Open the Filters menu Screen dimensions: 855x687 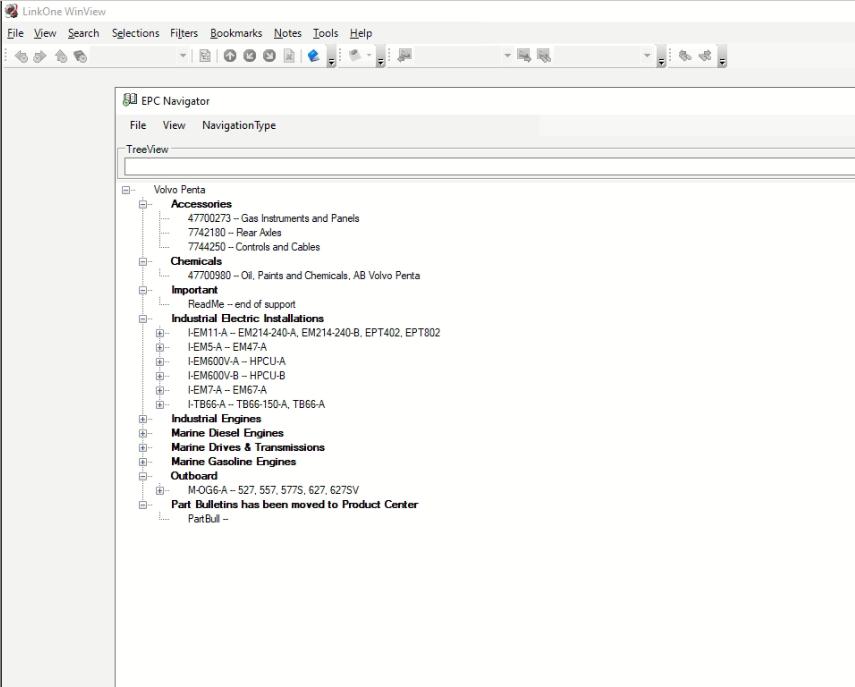[x=184, y=33]
